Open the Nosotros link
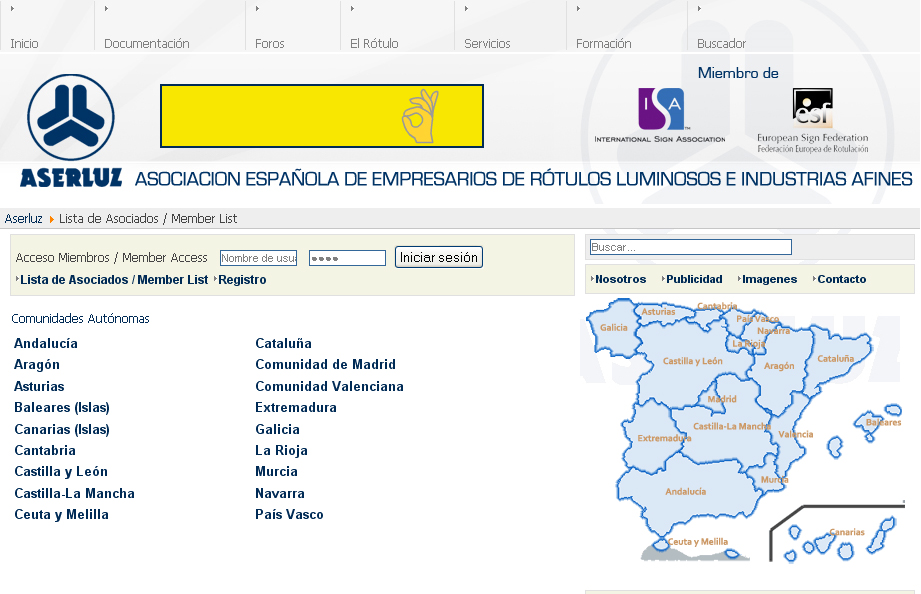 [620, 279]
